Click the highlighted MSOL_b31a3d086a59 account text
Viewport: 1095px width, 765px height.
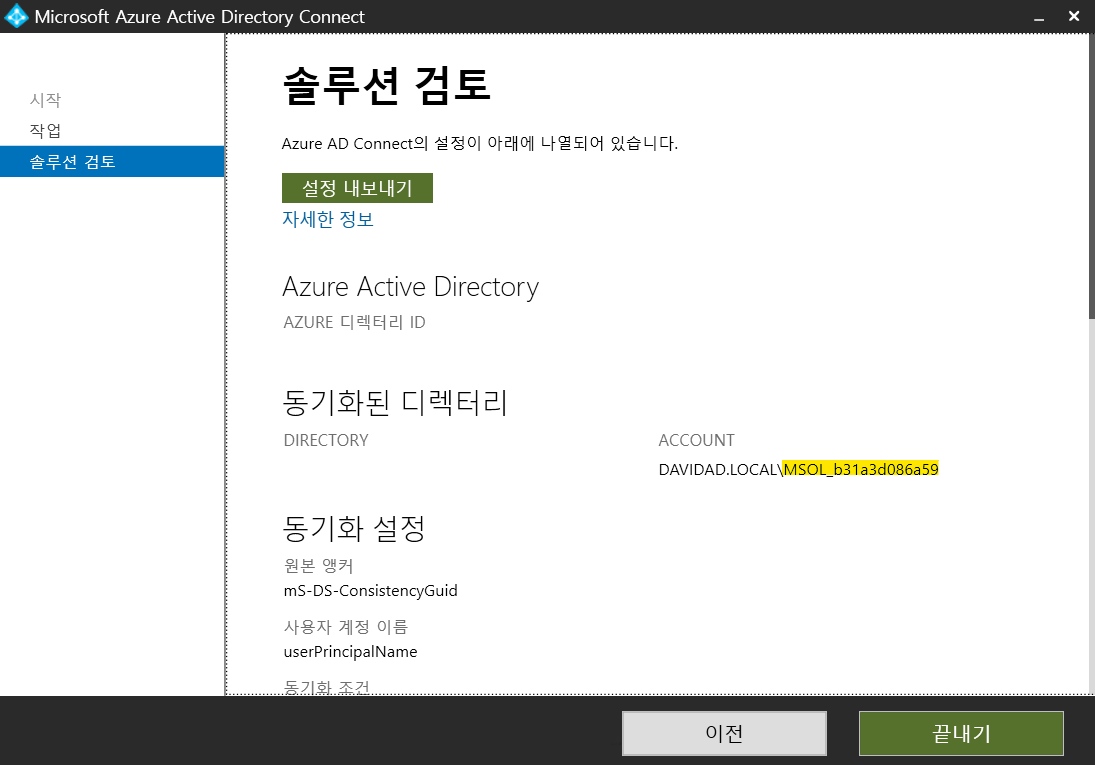(861, 469)
